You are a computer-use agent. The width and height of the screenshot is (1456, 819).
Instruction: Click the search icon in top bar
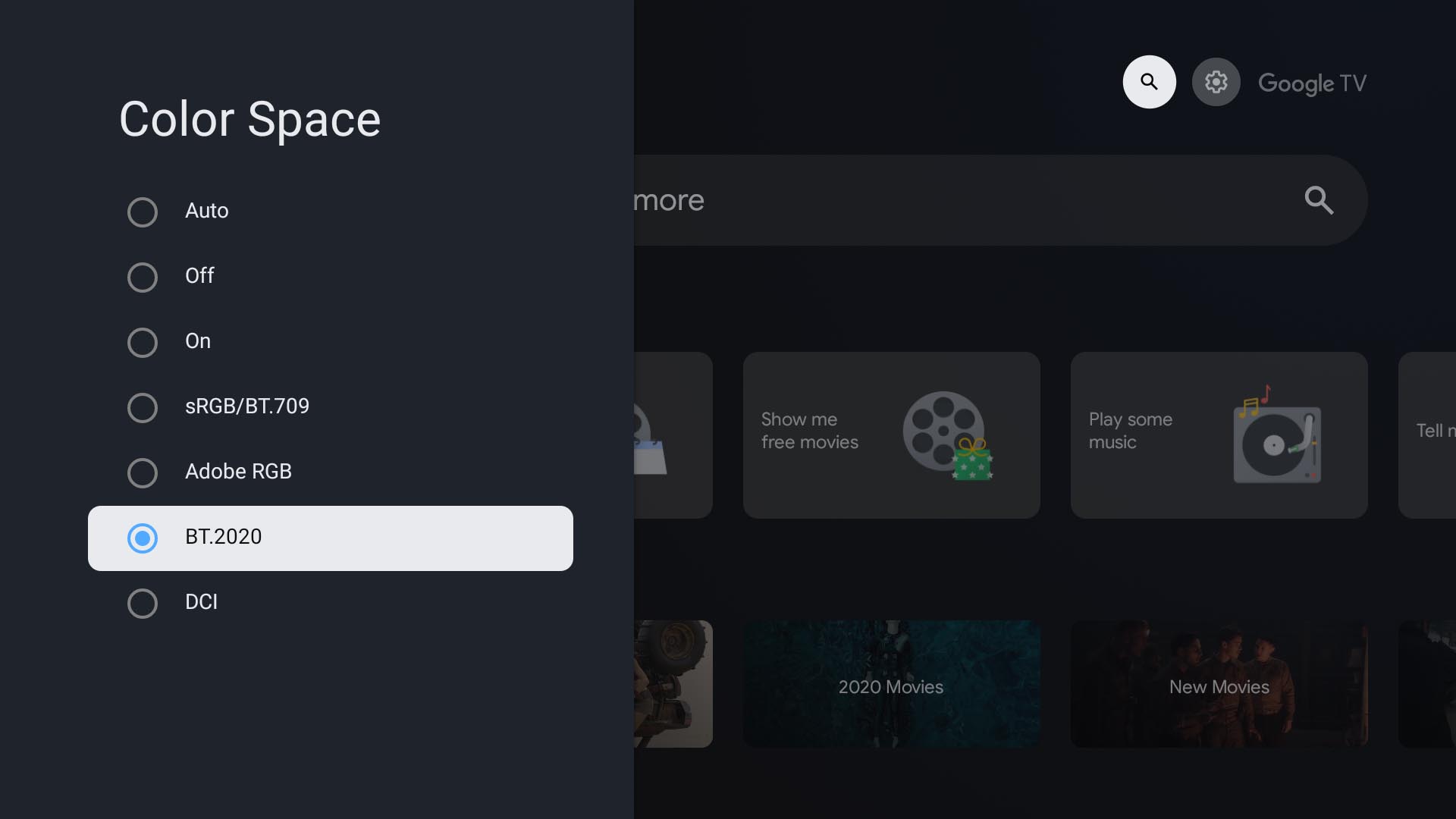[x=1149, y=81]
